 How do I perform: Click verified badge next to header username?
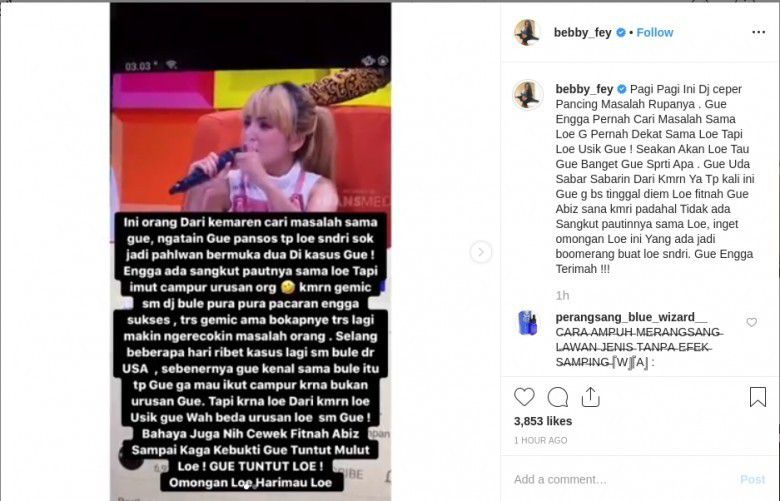click(621, 32)
